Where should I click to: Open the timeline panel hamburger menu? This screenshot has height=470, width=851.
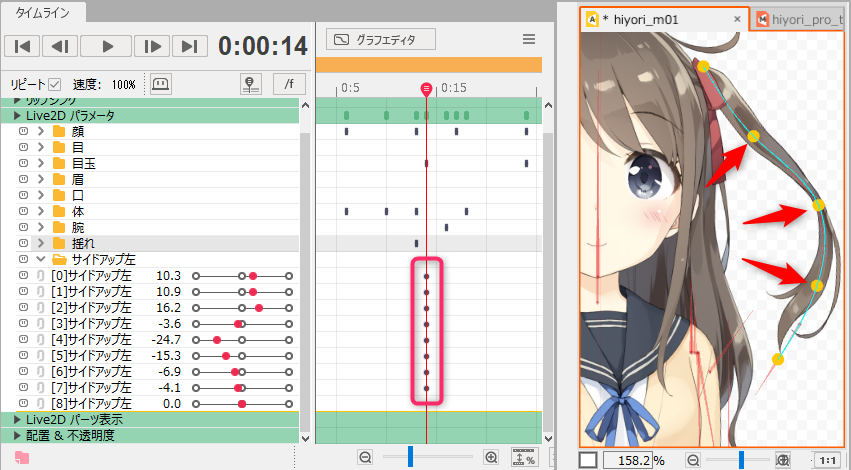529,39
